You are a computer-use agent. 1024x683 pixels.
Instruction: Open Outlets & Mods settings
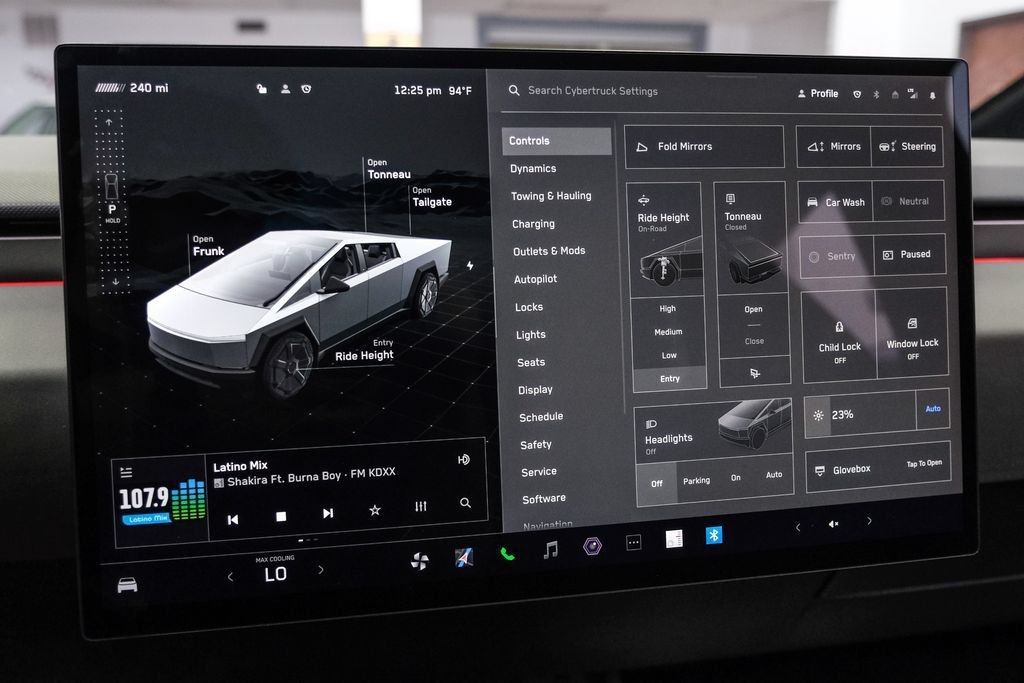click(x=549, y=251)
